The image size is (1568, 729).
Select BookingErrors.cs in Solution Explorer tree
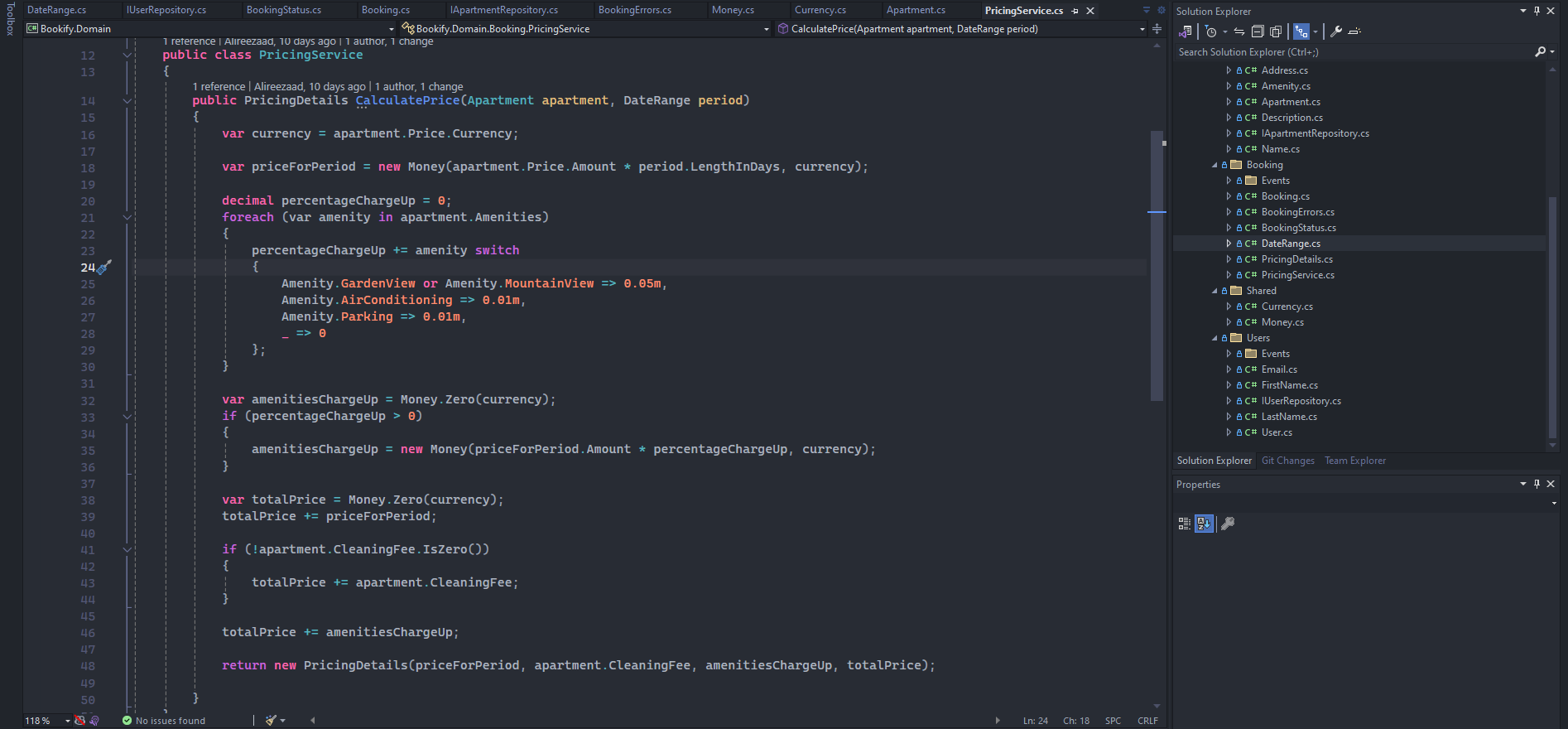tap(1297, 212)
